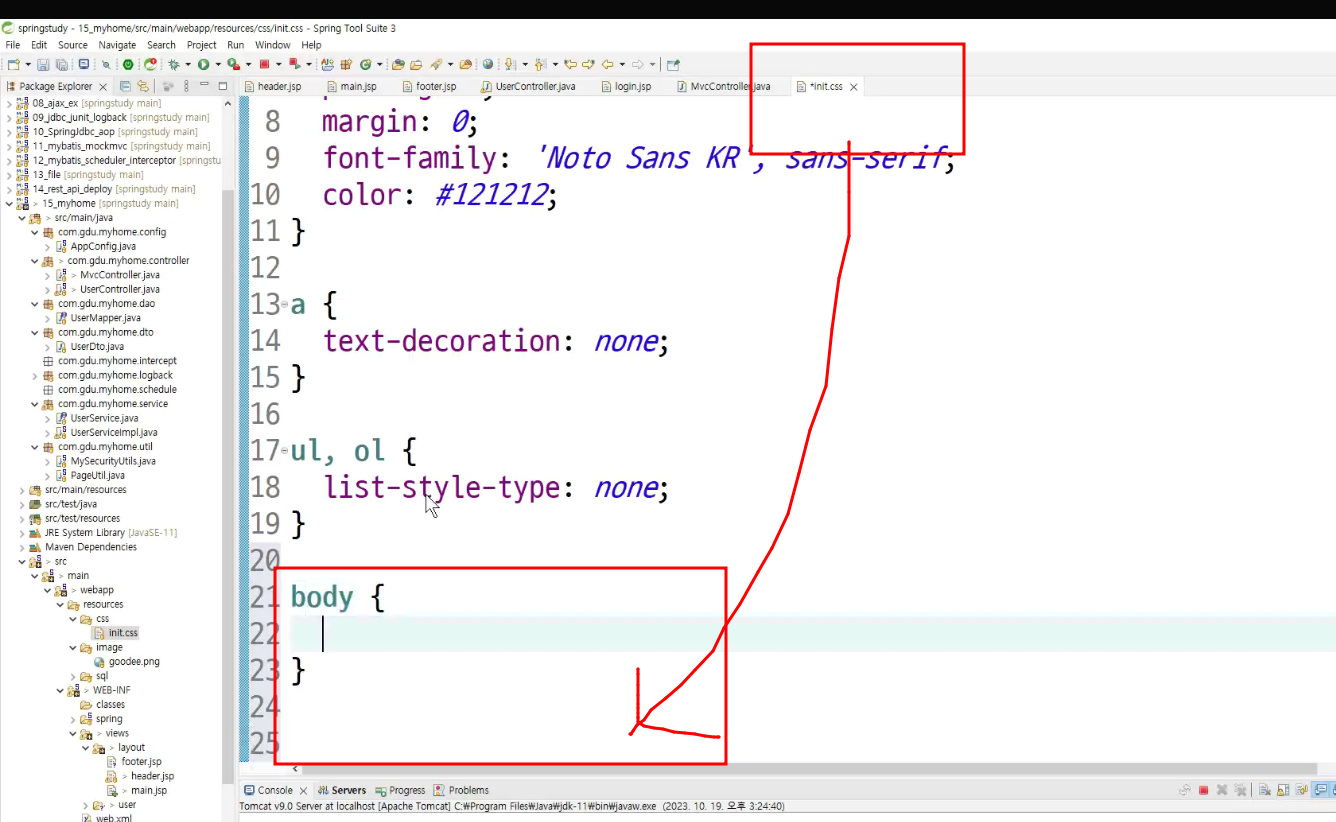1336x822 pixels.
Task: Click the red Stop square in main toolbar
Action: coord(264,64)
